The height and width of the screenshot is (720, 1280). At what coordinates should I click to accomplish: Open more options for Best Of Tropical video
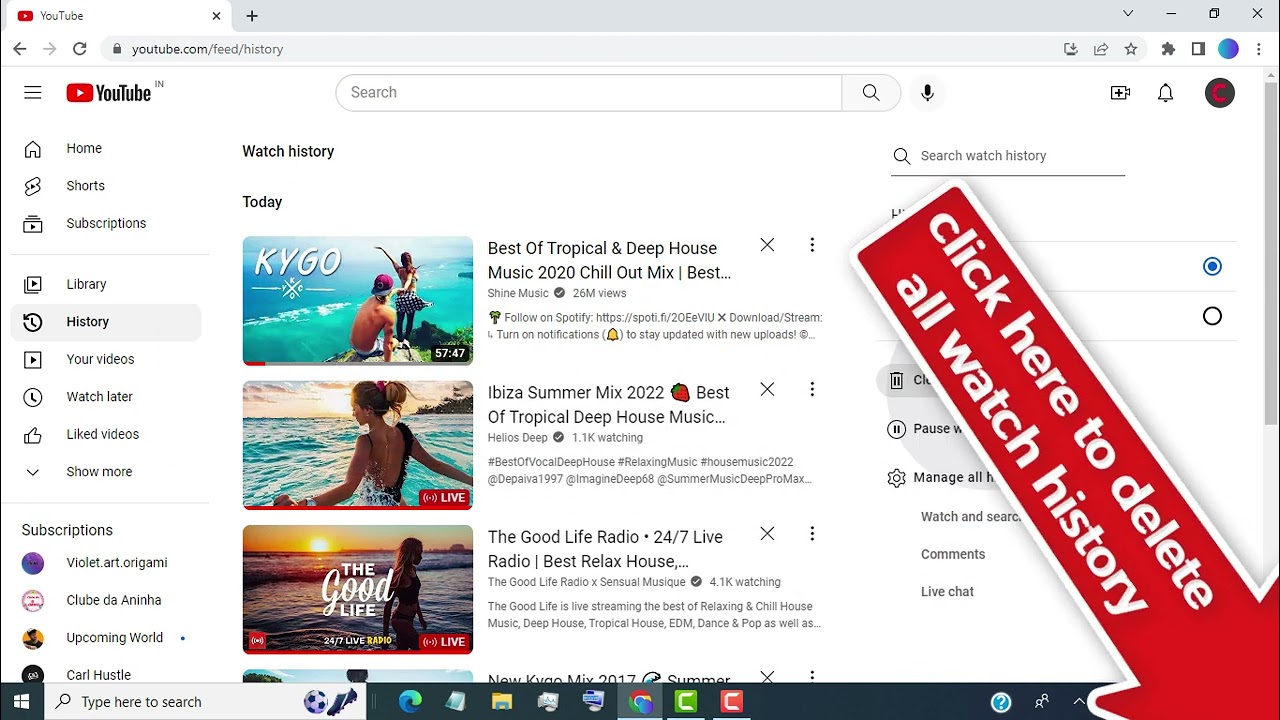pos(812,245)
